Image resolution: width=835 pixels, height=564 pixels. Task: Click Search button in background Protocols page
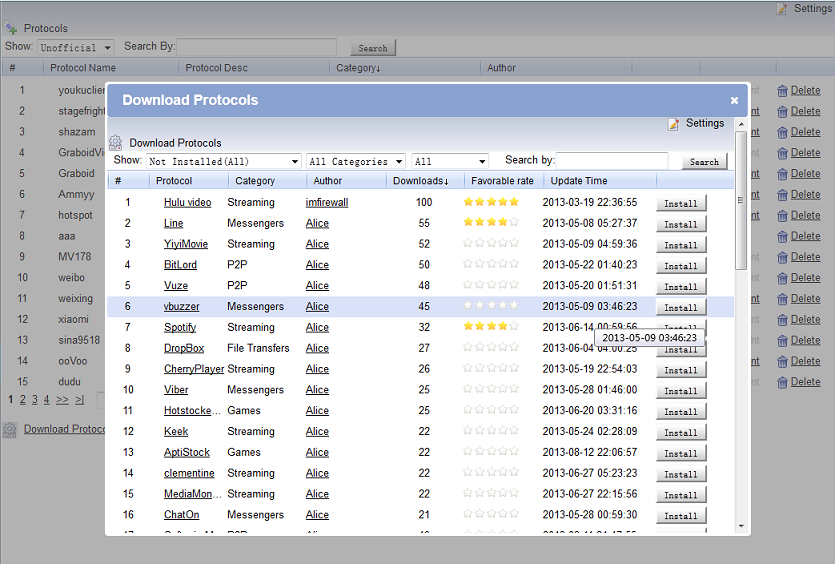(373, 48)
